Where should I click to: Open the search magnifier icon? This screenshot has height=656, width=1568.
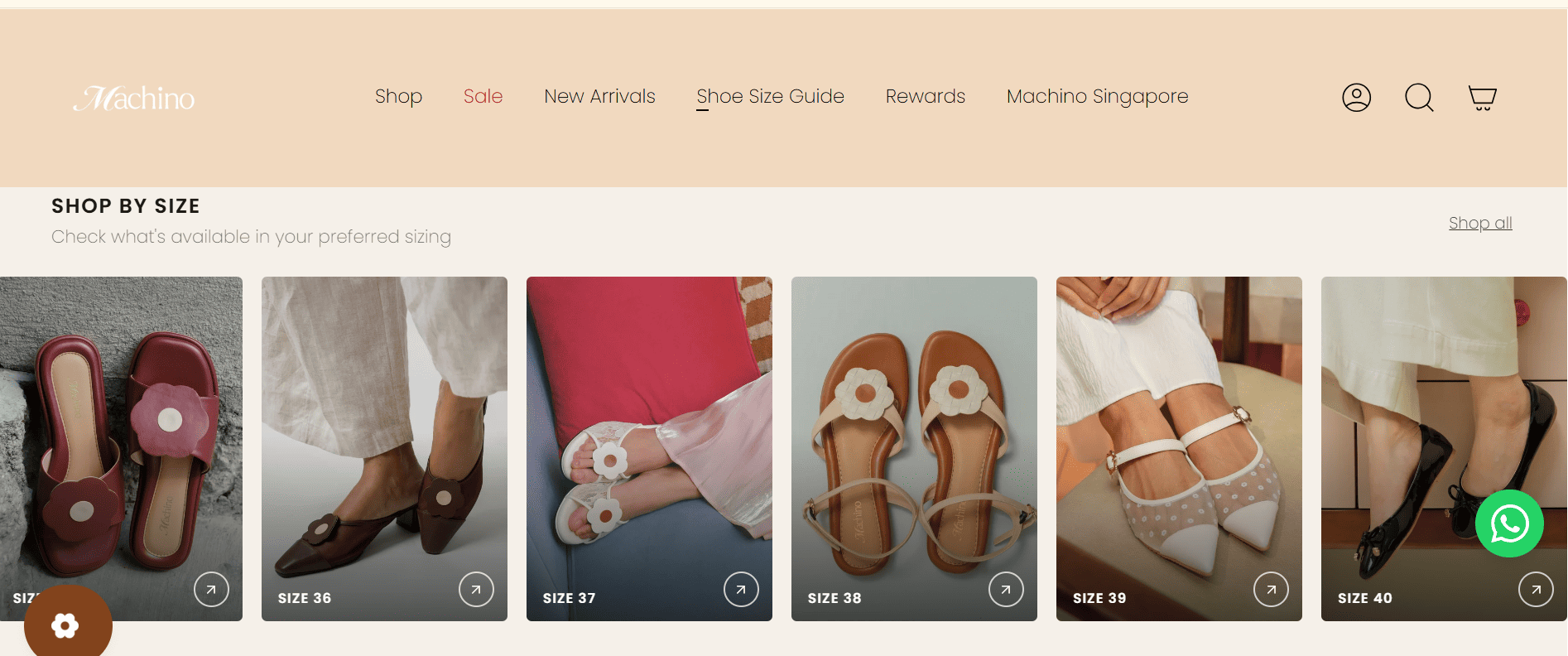point(1419,98)
